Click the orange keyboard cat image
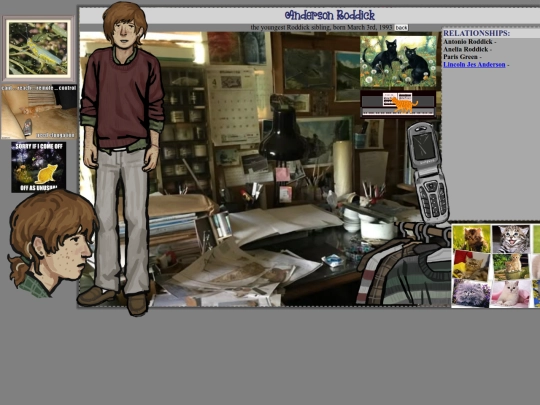The height and width of the screenshot is (405, 540). 398,104
